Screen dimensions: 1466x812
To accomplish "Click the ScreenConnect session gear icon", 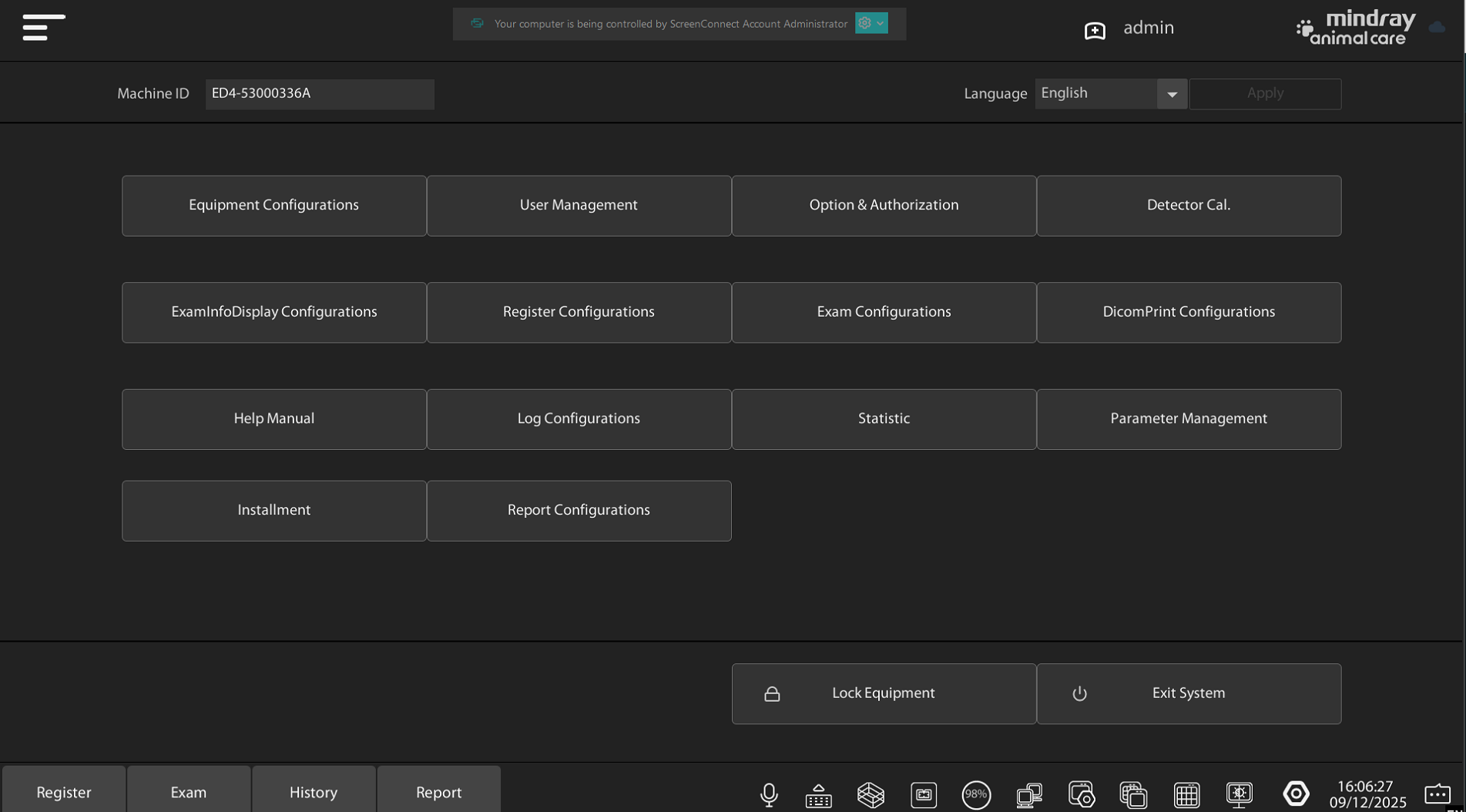I will point(864,23).
